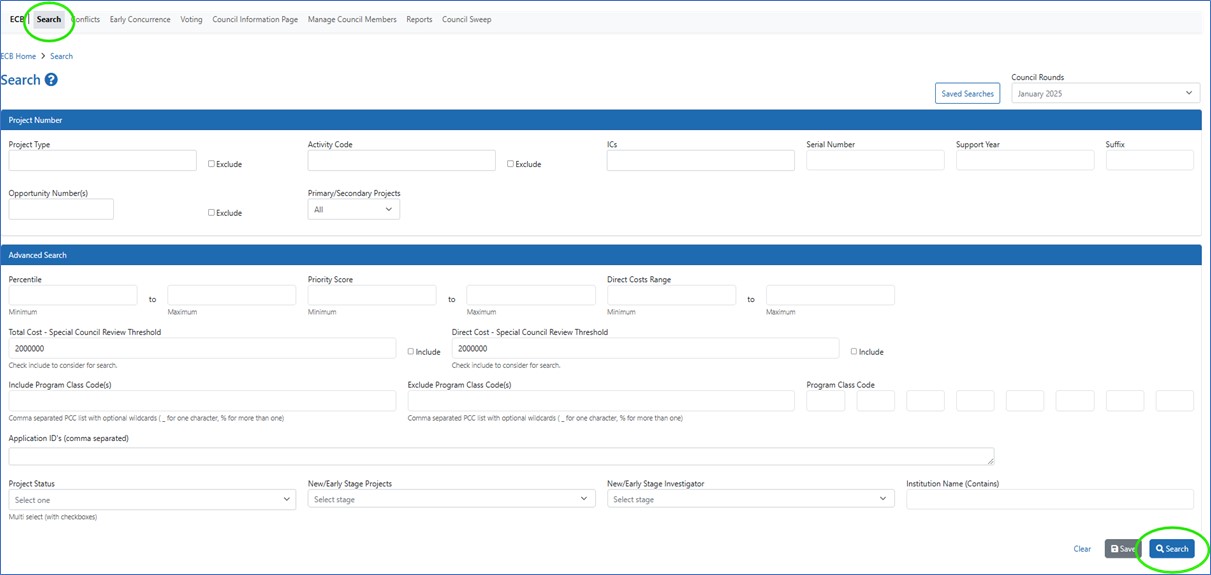The image size is (1211, 575).
Task: Focus the Project Type input field
Action: [102, 160]
